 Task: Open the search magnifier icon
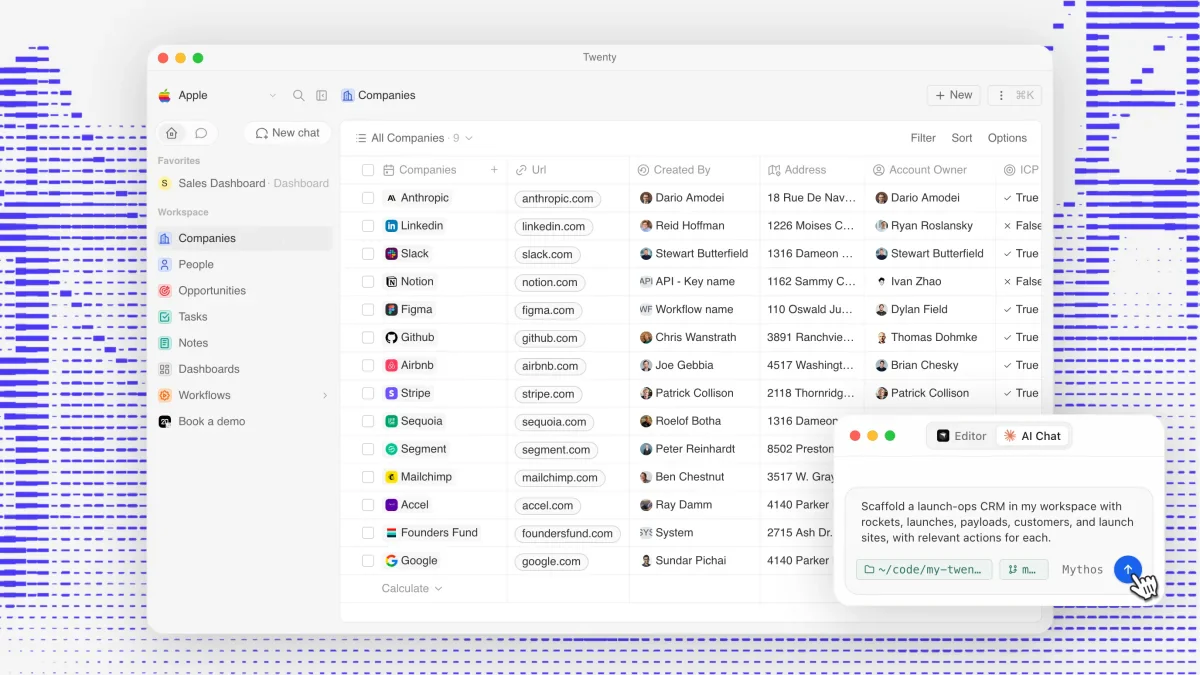[x=298, y=96]
